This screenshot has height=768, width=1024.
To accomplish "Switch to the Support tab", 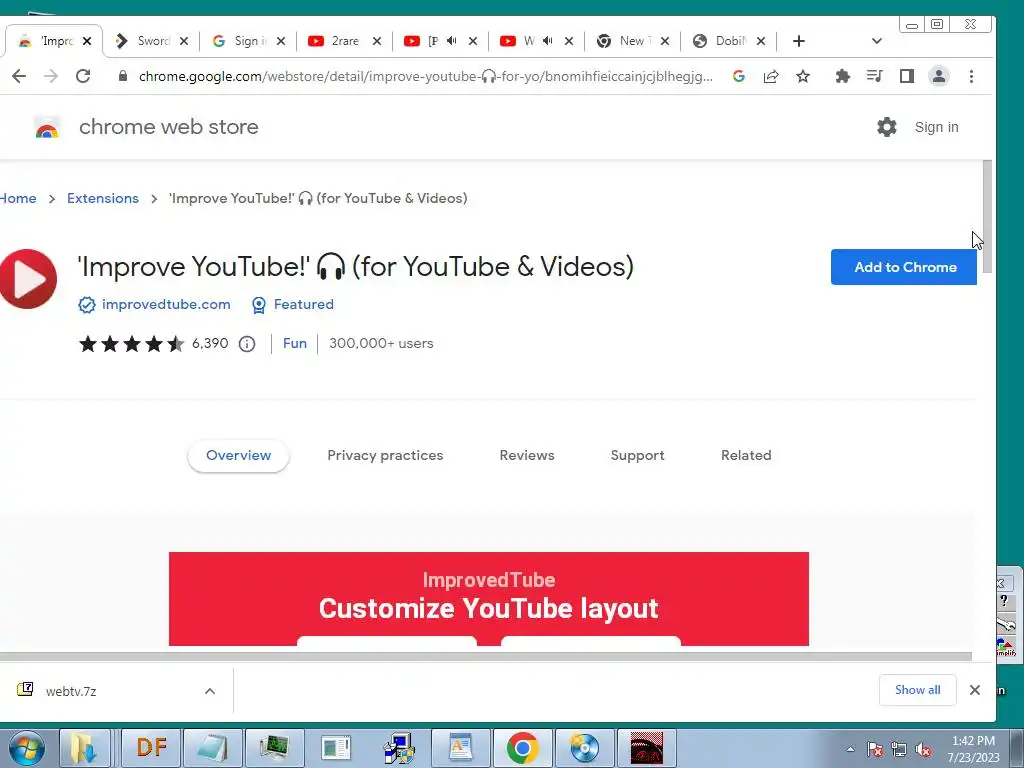I will coord(637,455).
